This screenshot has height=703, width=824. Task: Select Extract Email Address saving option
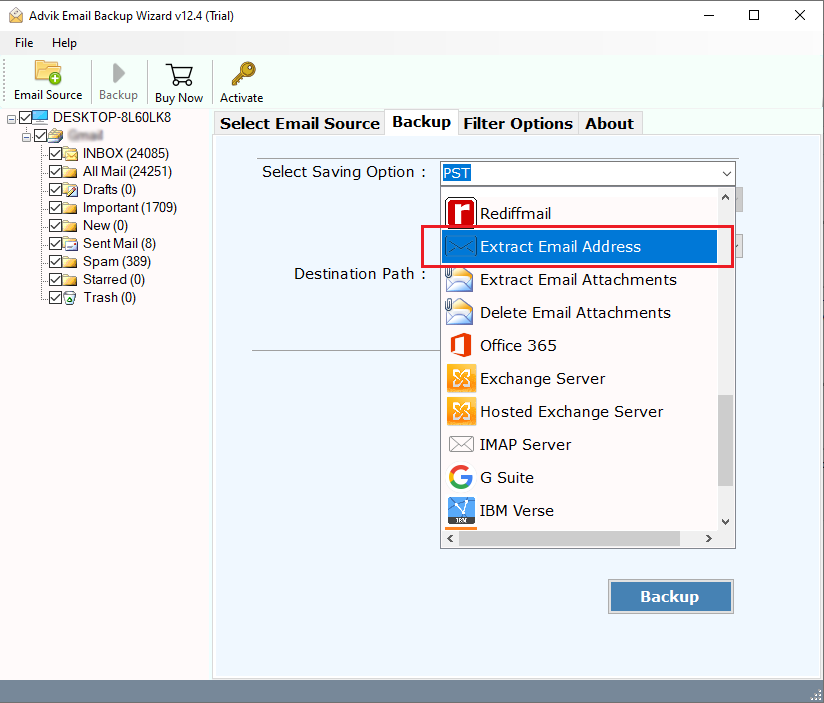point(579,246)
